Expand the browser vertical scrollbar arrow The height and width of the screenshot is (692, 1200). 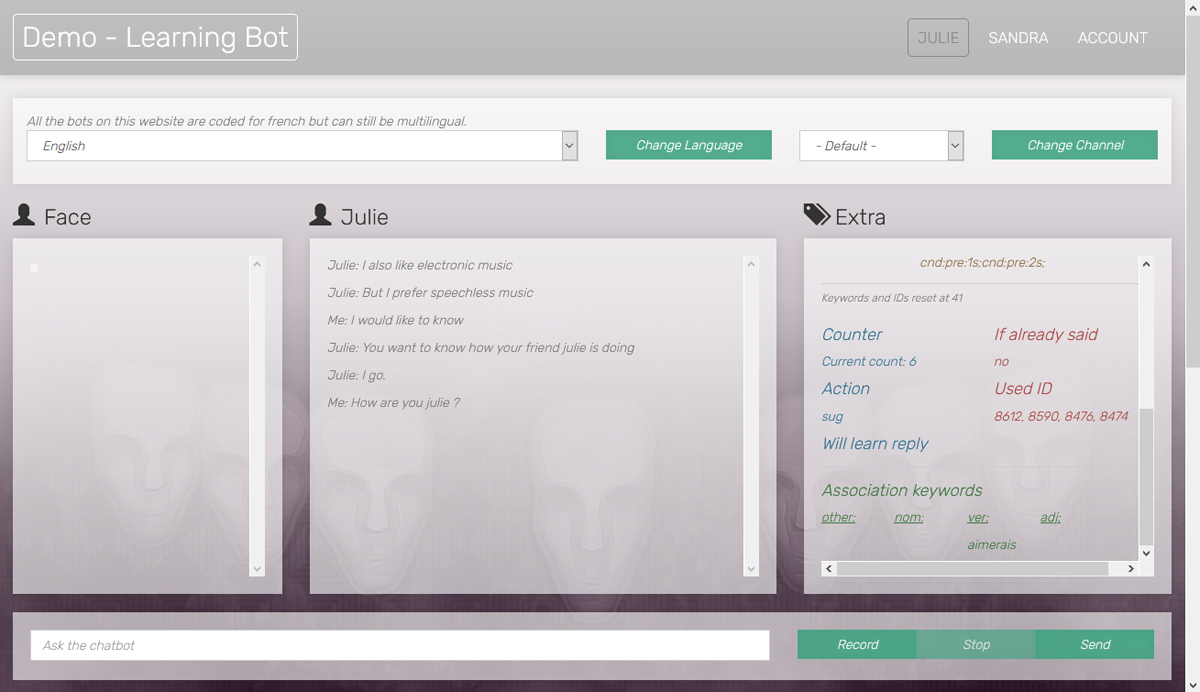(1194, 7)
